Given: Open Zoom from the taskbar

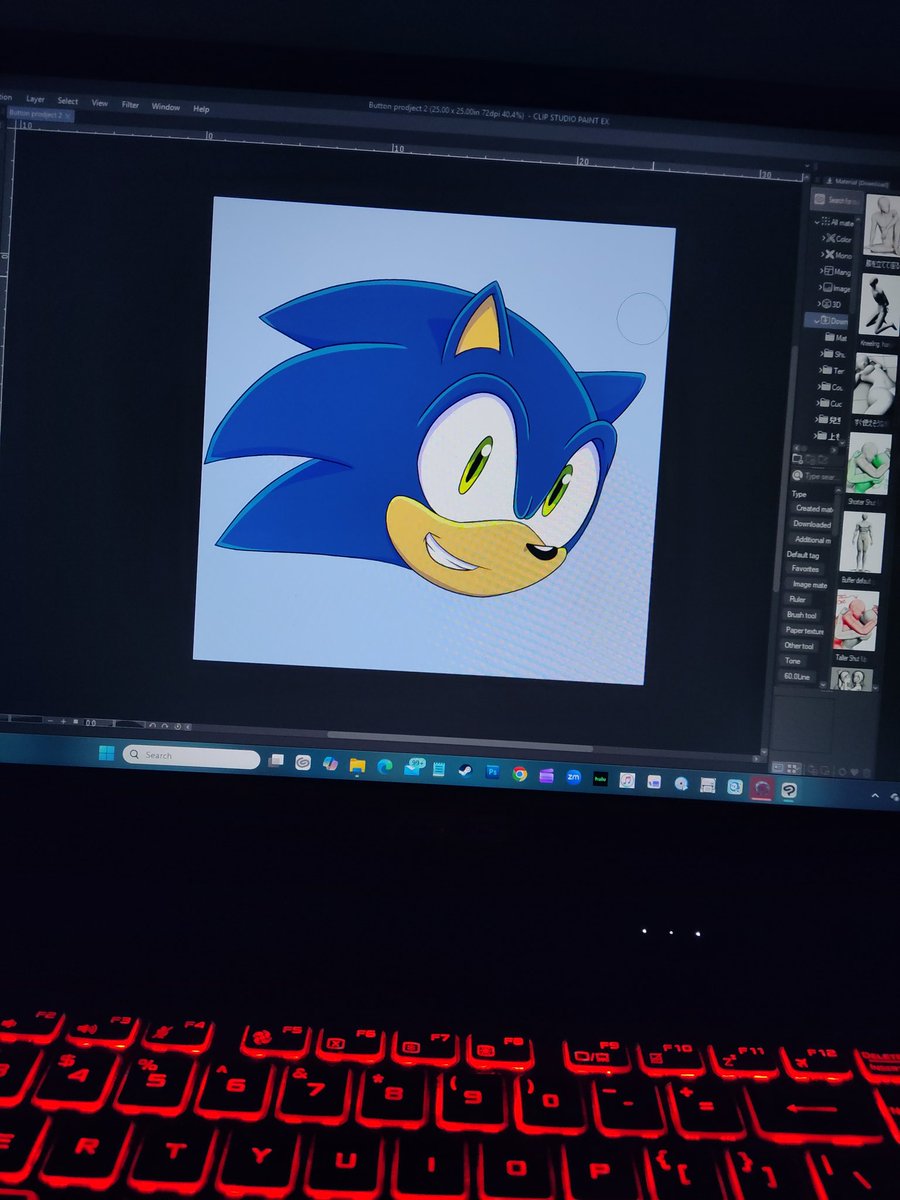Looking at the screenshot, I should click(574, 777).
